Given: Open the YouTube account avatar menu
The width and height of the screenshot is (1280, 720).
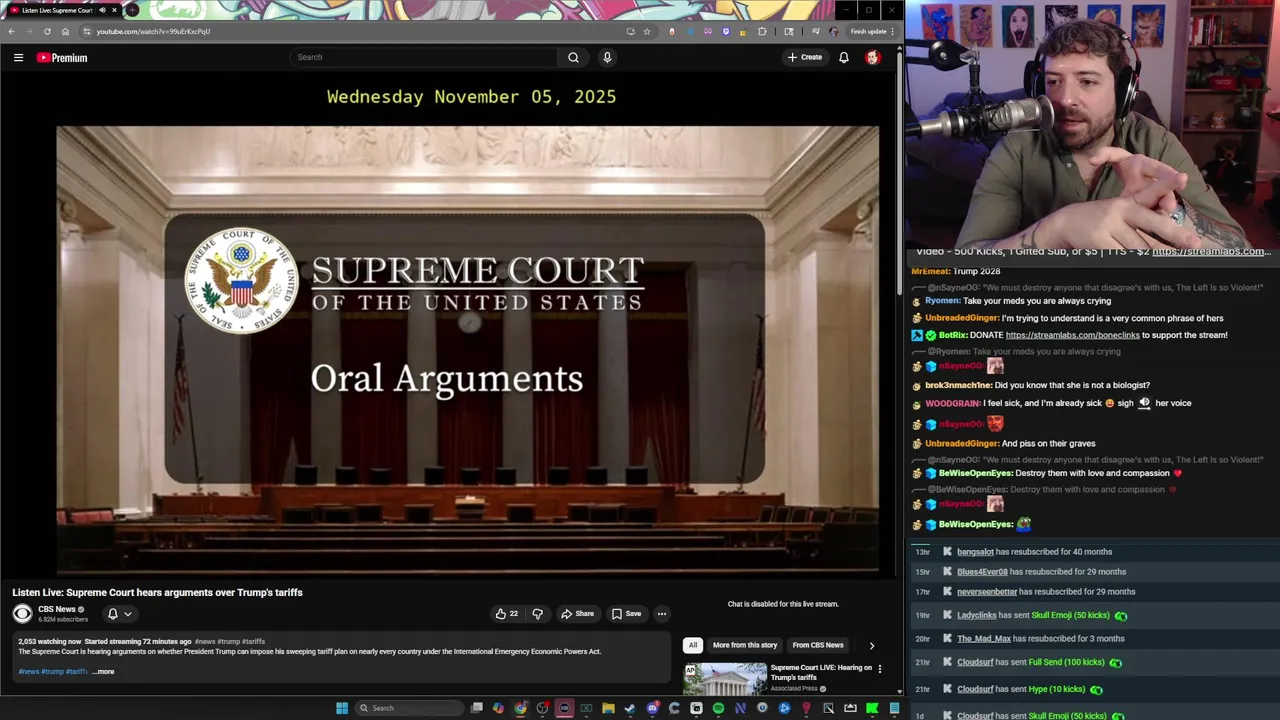Looking at the screenshot, I should point(872,57).
